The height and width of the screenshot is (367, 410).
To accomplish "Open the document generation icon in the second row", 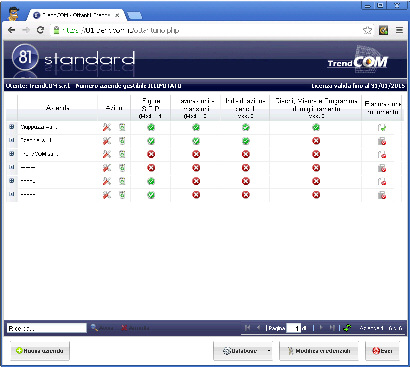I will (382, 141).
